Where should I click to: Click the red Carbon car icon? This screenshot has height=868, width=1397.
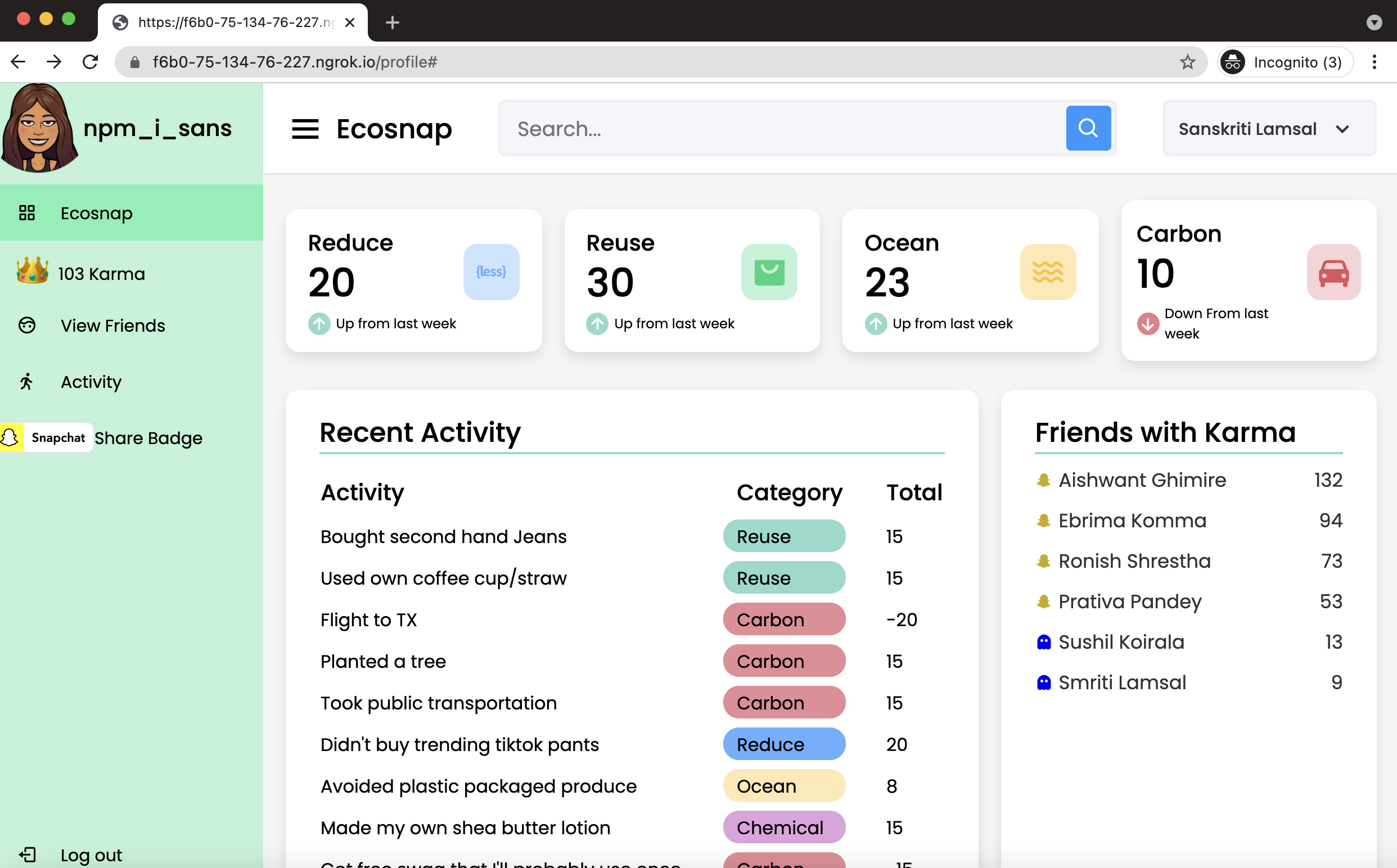point(1333,272)
